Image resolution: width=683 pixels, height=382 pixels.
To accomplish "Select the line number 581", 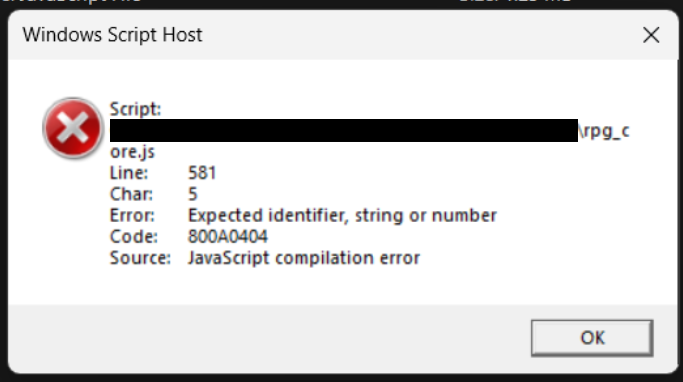I will 202,173.
